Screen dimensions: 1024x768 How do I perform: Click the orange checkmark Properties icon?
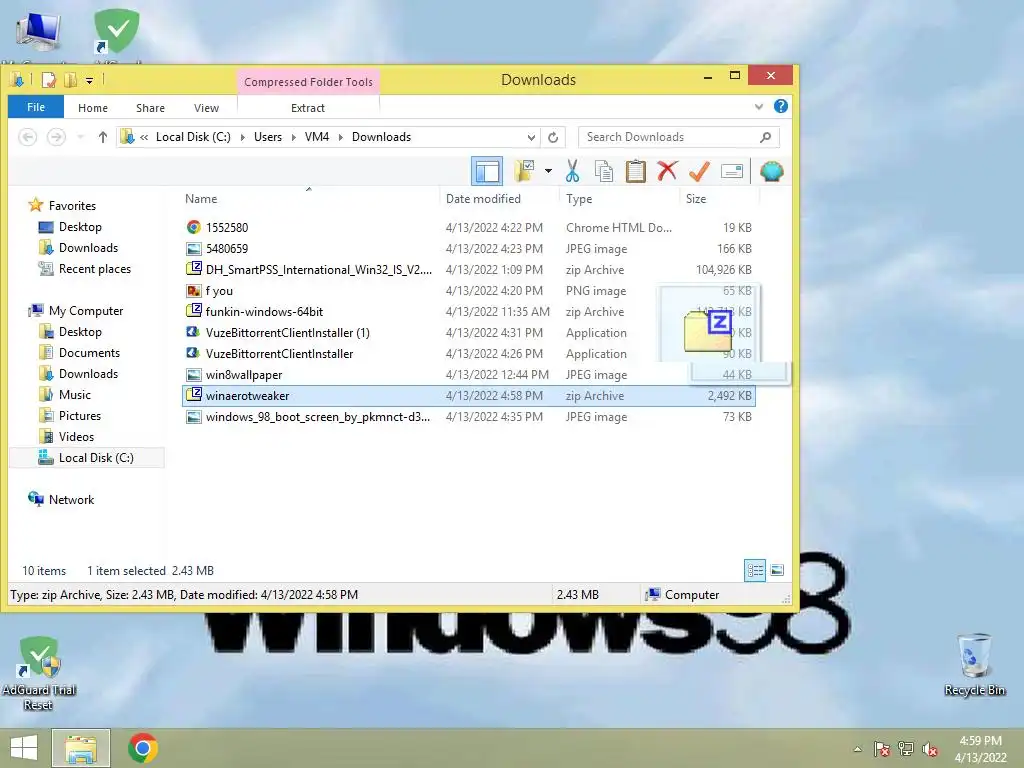coord(699,171)
